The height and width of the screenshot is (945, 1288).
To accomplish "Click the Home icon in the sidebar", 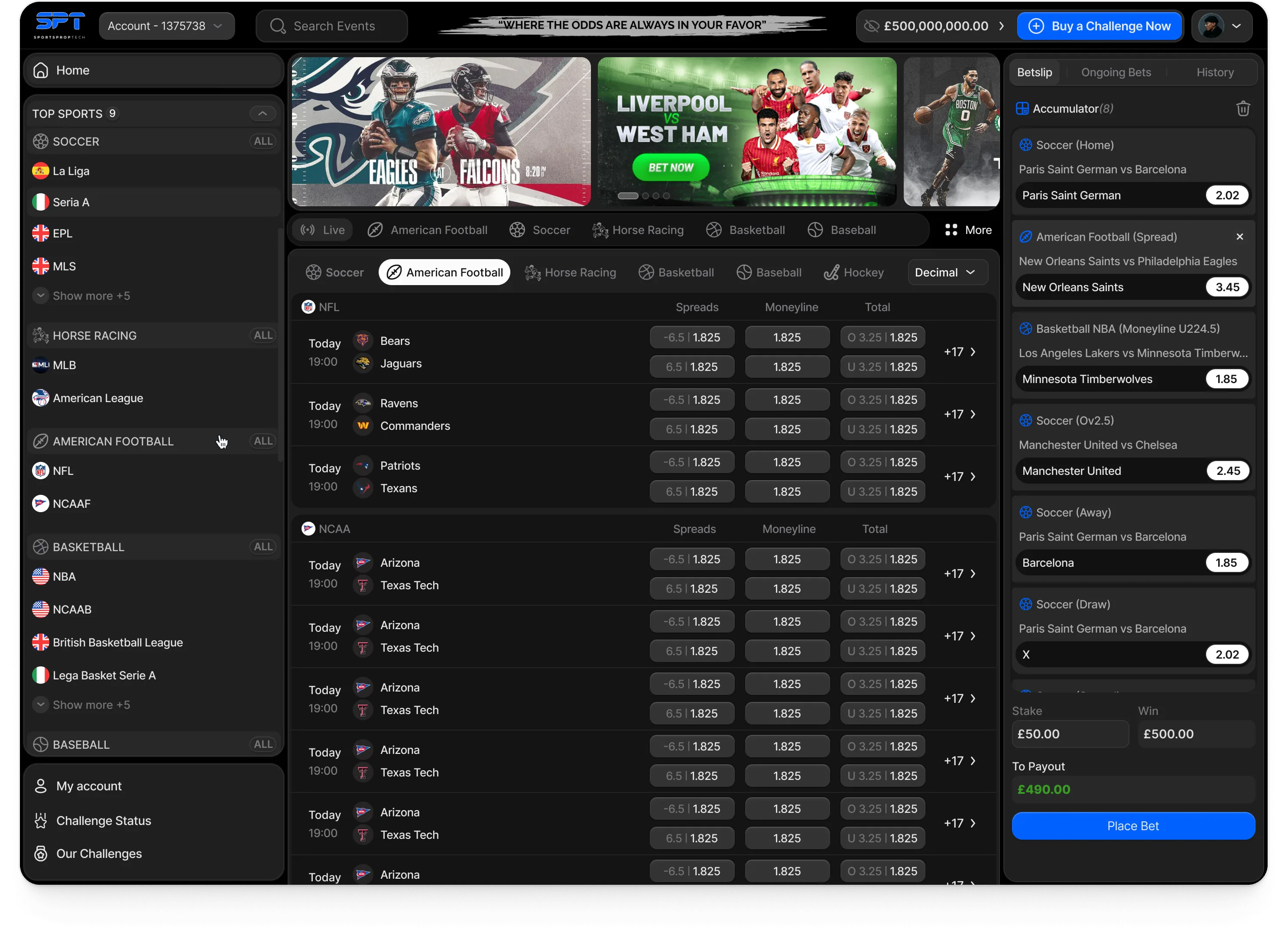I will tap(41, 70).
